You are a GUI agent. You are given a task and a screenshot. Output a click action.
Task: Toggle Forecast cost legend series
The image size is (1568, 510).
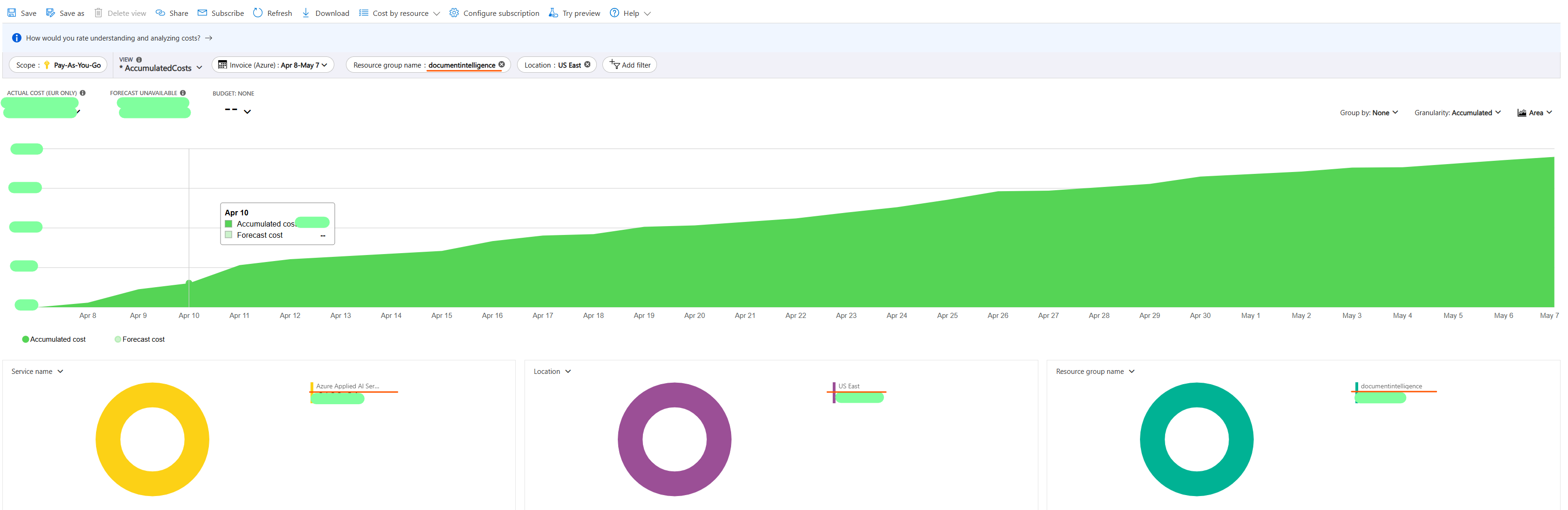pos(139,339)
